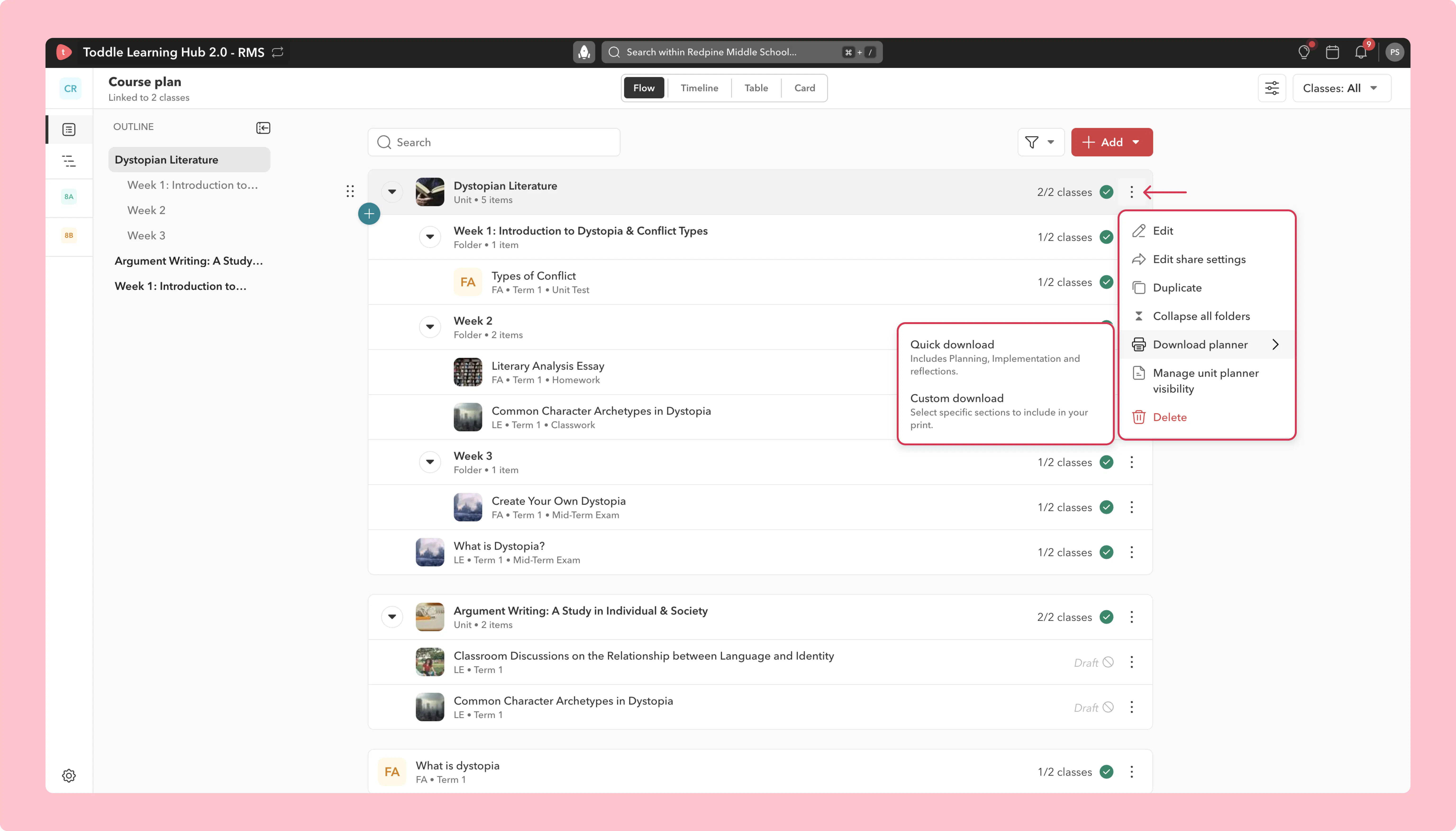Open three-dot menu for Classroom Discussions item
This screenshot has height=831, width=1456.
(1132, 662)
